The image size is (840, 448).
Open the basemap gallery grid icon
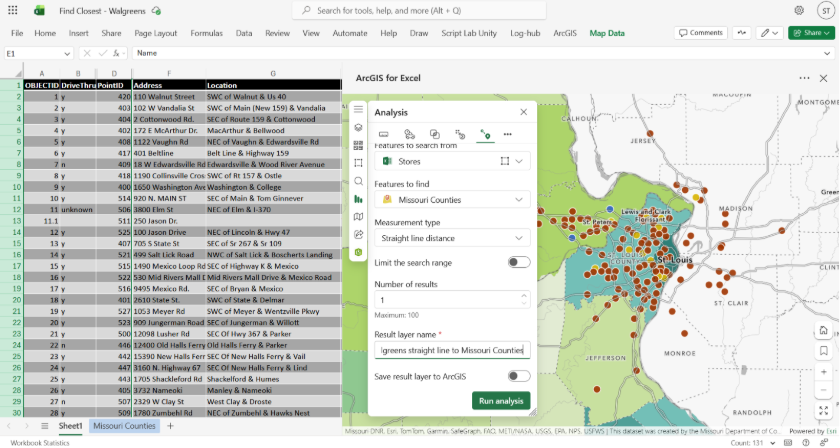(358, 145)
